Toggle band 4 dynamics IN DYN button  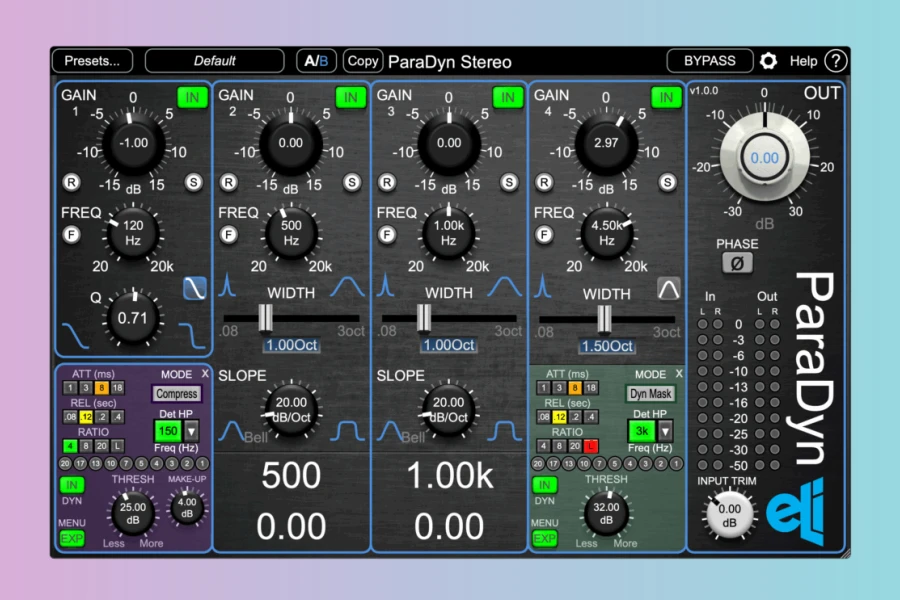point(545,485)
